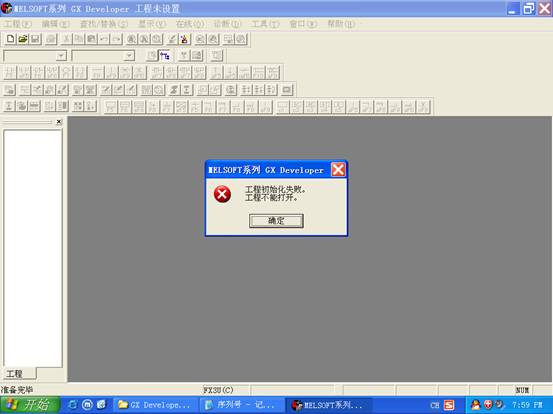Switch to the GX Developer folder taskbar item
This screenshot has width=553, height=414.
154,405
